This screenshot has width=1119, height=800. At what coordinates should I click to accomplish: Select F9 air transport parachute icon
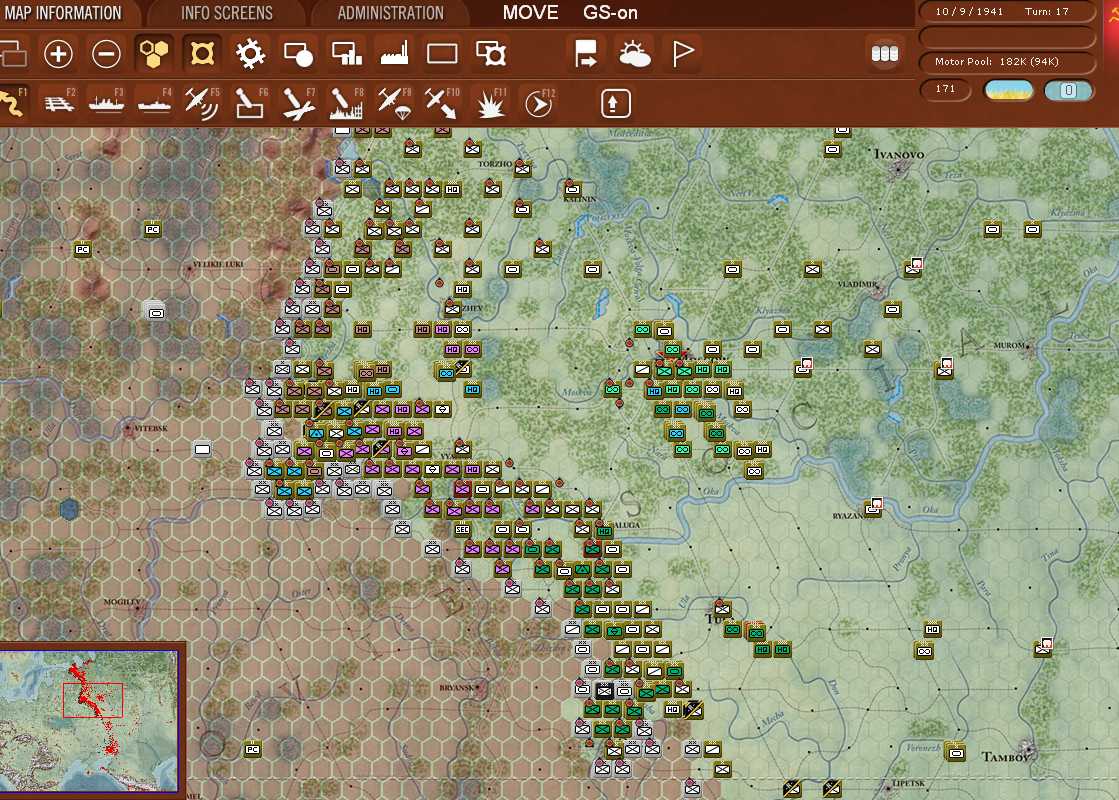pos(394,103)
